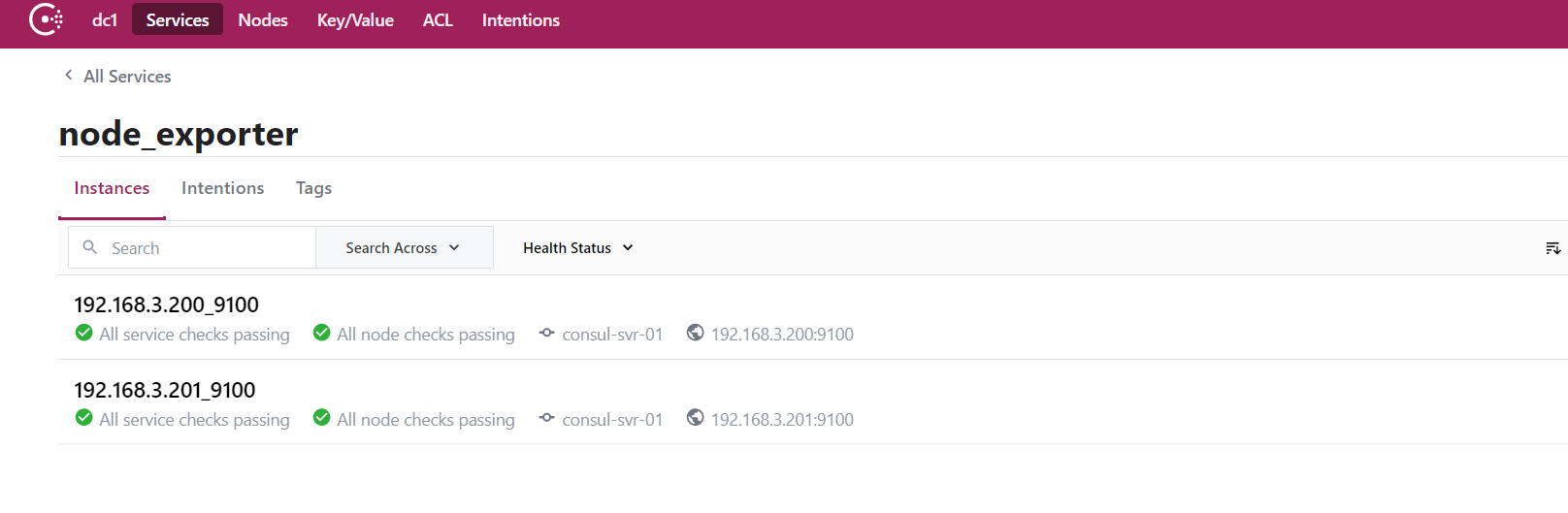The width and height of the screenshot is (1568, 513).
Task: Open Nodes in the top navigation
Action: click(263, 19)
